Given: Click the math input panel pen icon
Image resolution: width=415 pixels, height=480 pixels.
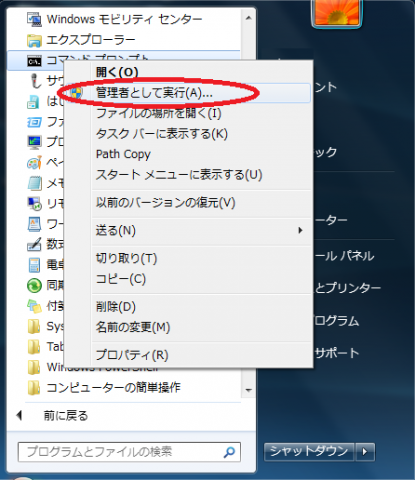Looking at the screenshot, I should coord(34,244).
